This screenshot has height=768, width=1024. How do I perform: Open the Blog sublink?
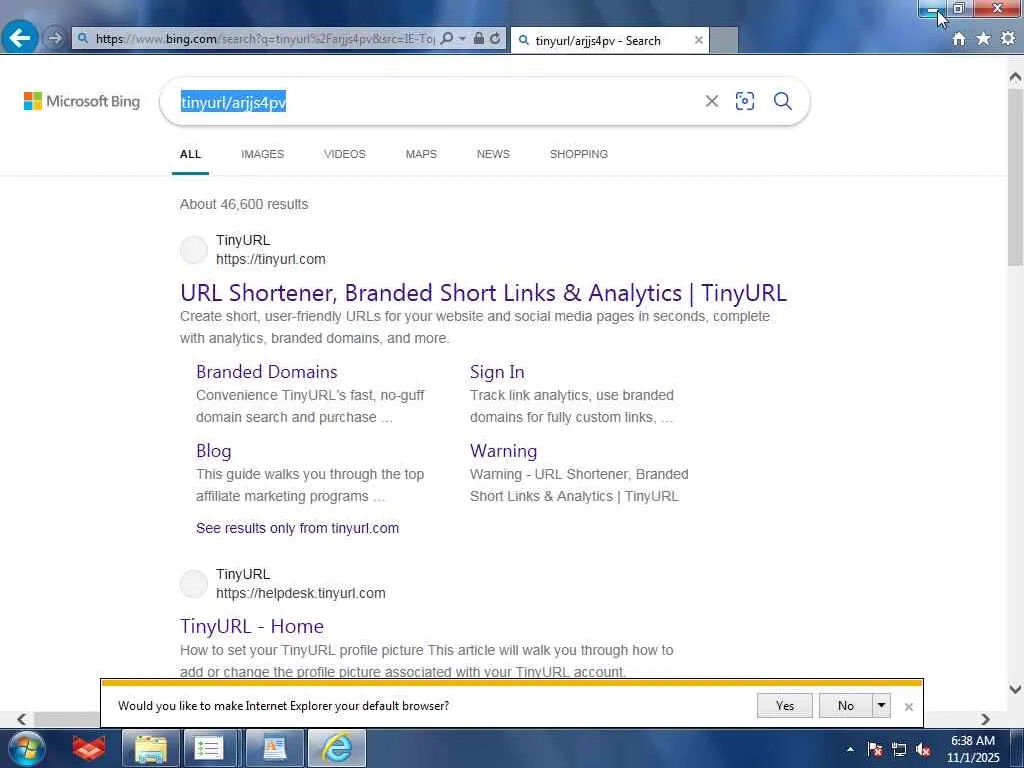[214, 451]
